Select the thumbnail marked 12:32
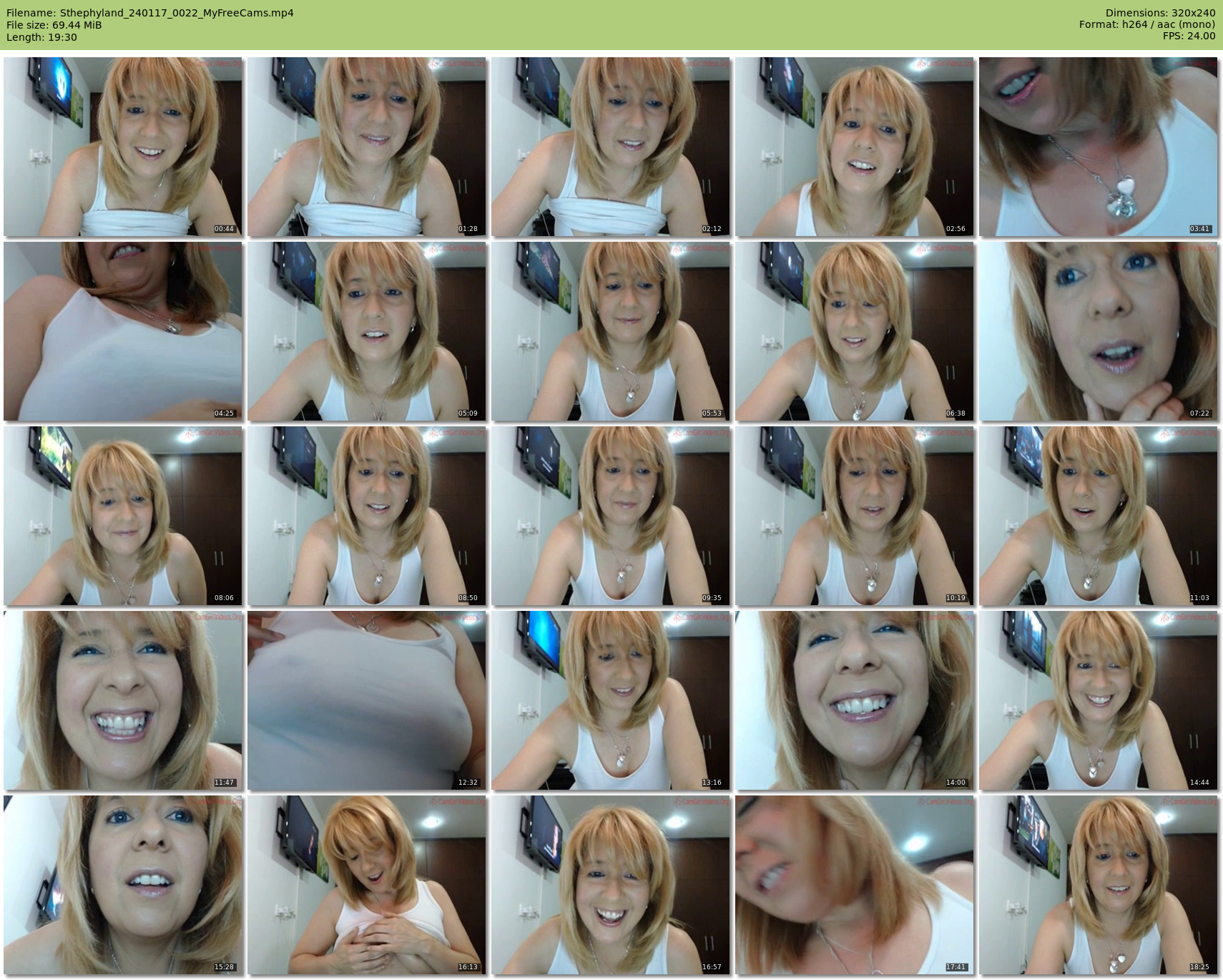The height and width of the screenshot is (980, 1223). 366,700
